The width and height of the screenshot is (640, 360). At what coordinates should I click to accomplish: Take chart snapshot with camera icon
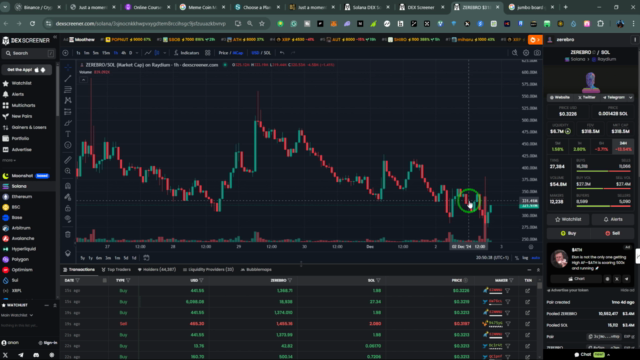click(x=537, y=53)
